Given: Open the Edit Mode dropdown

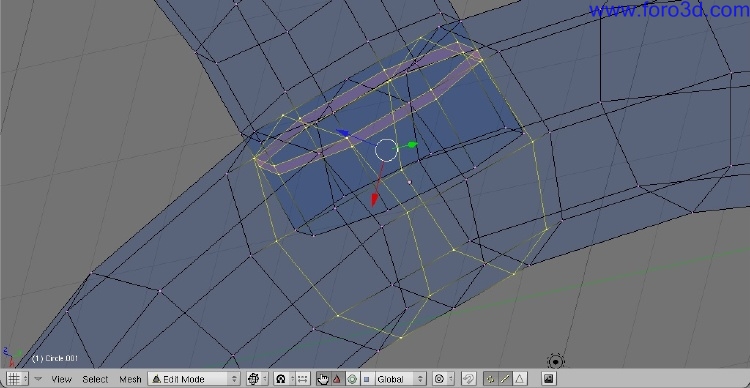Looking at the screenshot, I should [194, 379].
